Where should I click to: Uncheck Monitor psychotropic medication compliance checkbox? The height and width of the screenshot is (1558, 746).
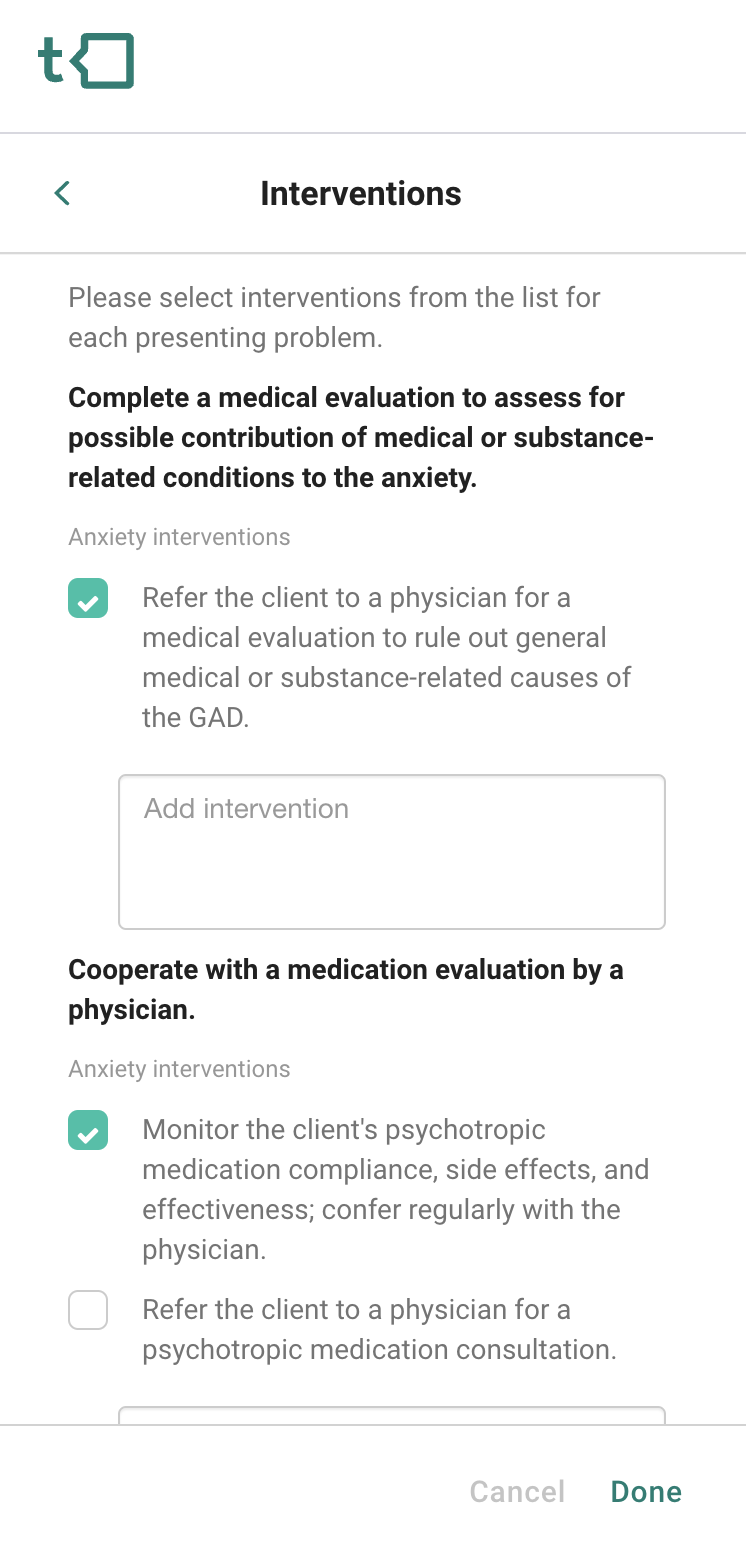click(x=88, y=1130)
